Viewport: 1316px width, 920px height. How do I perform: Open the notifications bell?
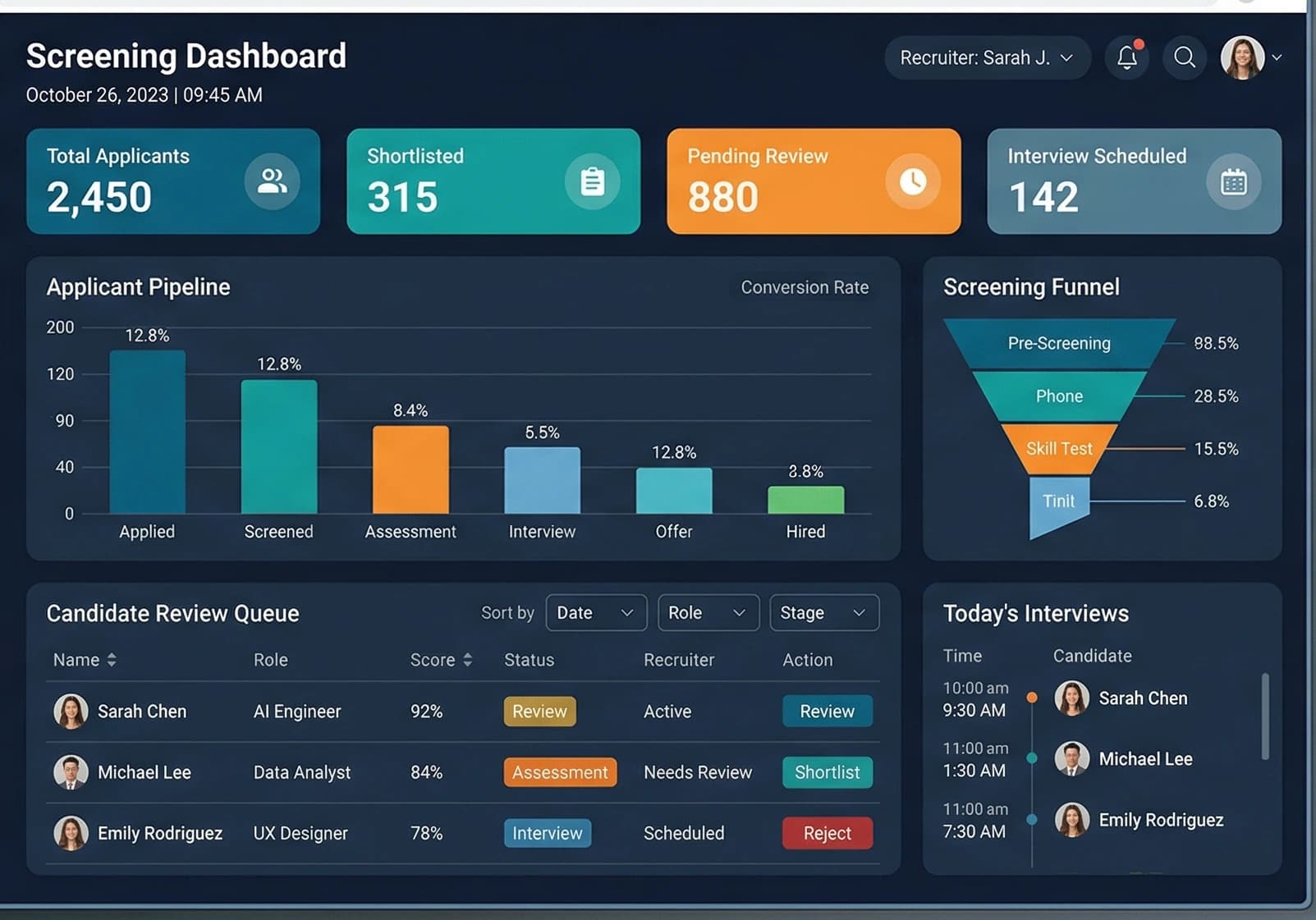point(1126,57)
